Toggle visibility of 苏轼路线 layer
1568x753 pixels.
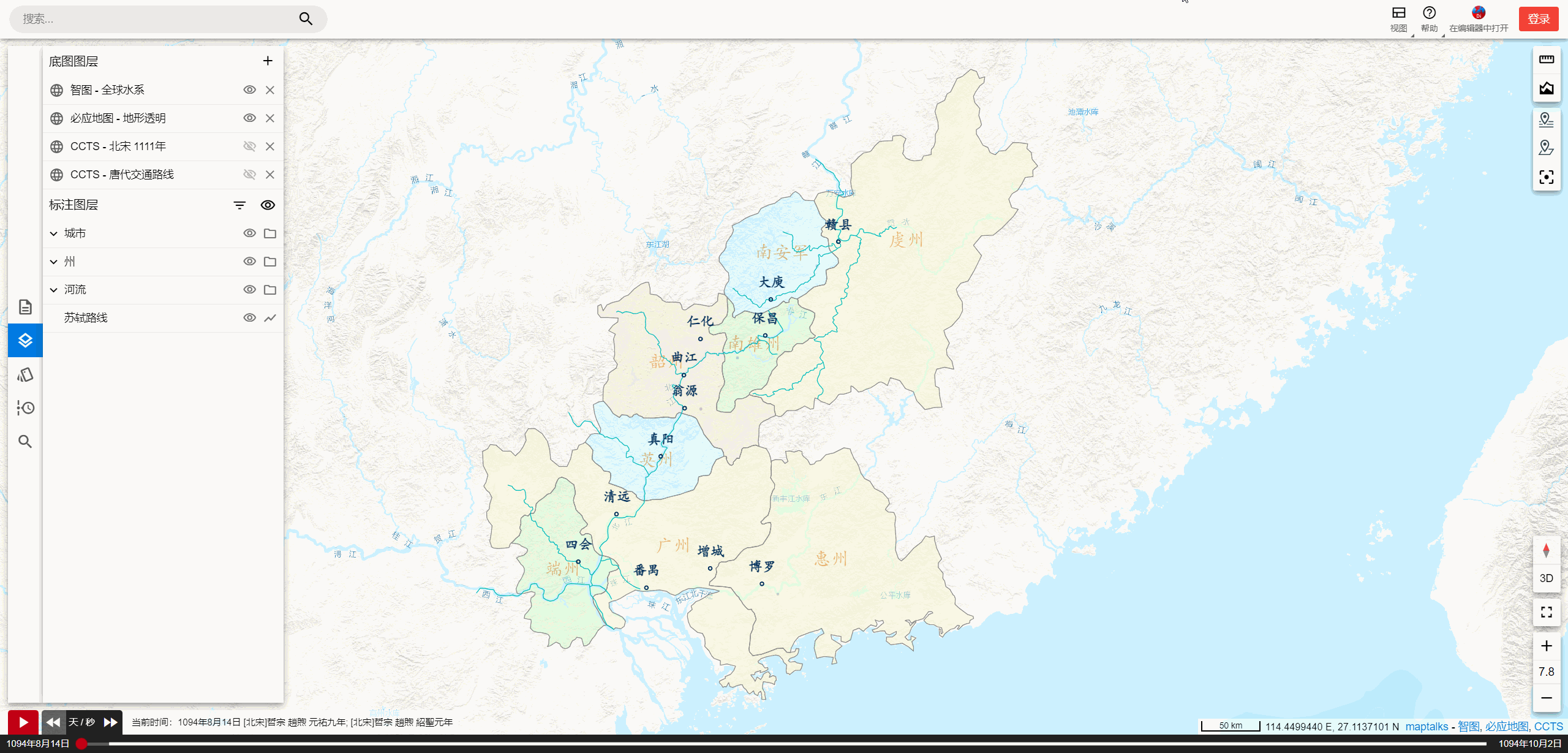click(x=249, y=318)
